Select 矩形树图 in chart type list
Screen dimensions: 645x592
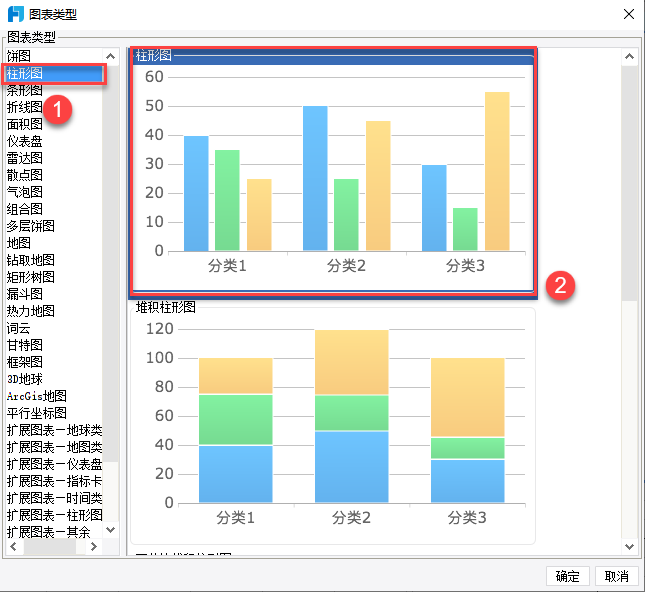pyautogui.click(x=53, y=277)
